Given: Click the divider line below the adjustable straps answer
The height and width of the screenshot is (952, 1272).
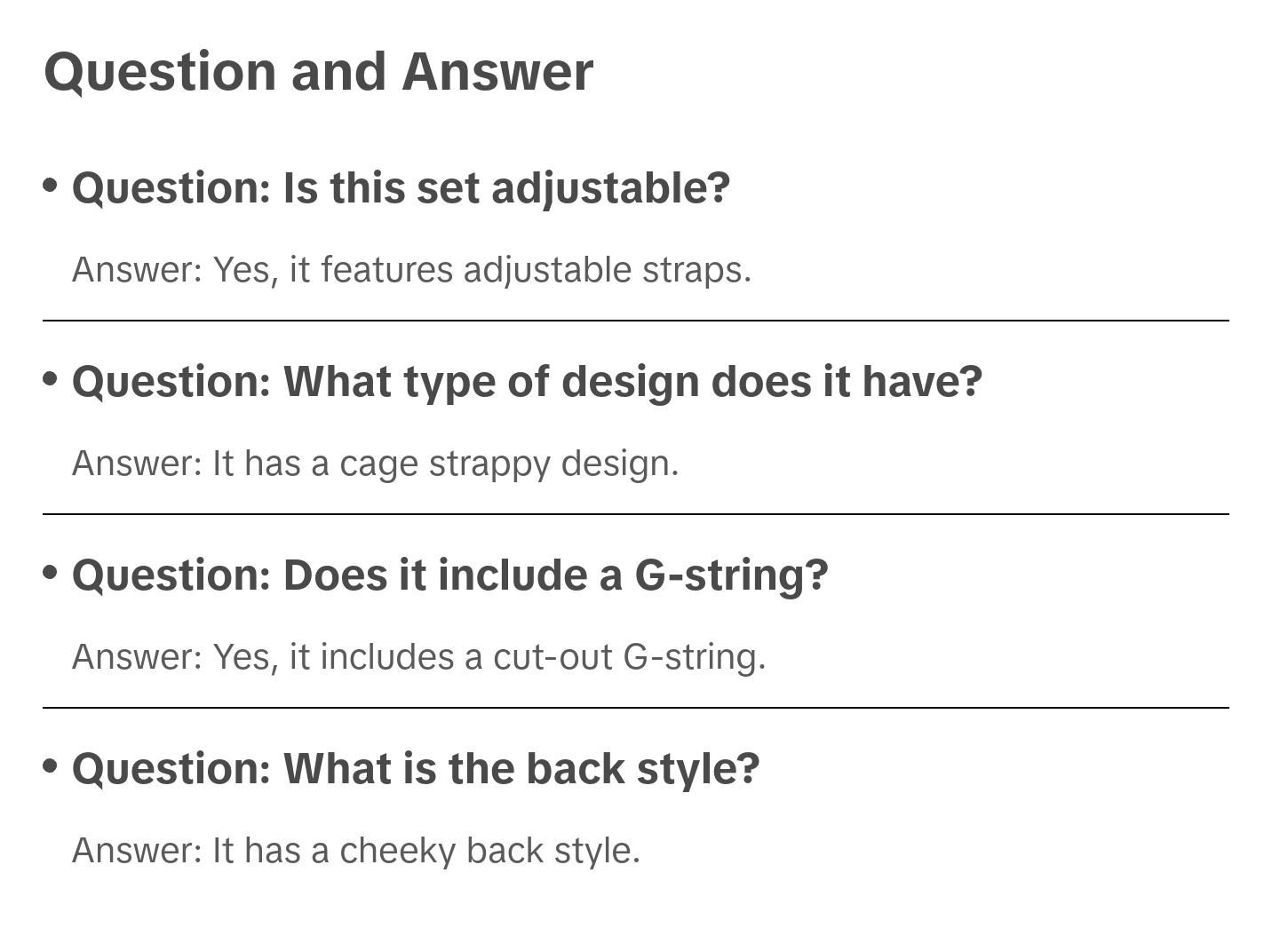Looking at the screenshot, I should [635, 321].
